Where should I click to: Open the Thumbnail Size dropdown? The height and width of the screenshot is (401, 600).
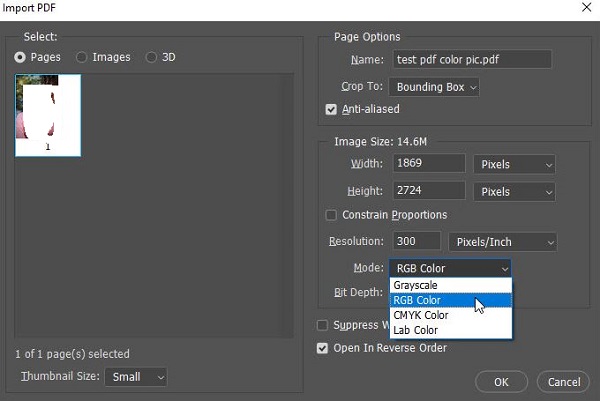pos(139,377)
